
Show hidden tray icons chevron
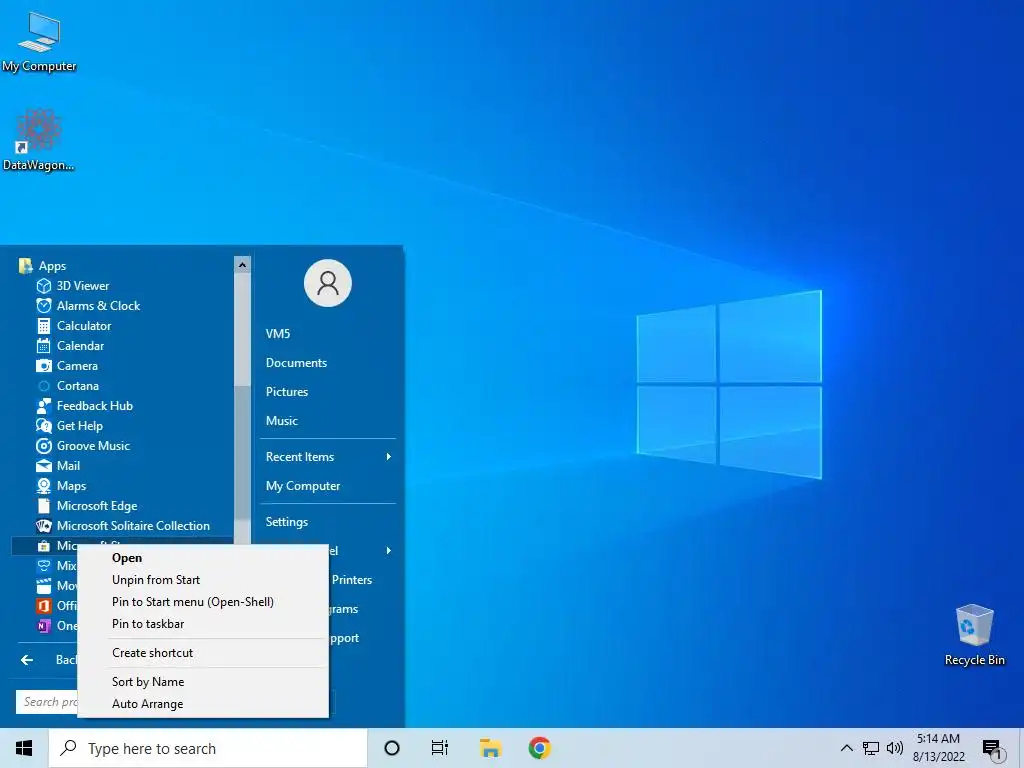click(x=846, y=748)
